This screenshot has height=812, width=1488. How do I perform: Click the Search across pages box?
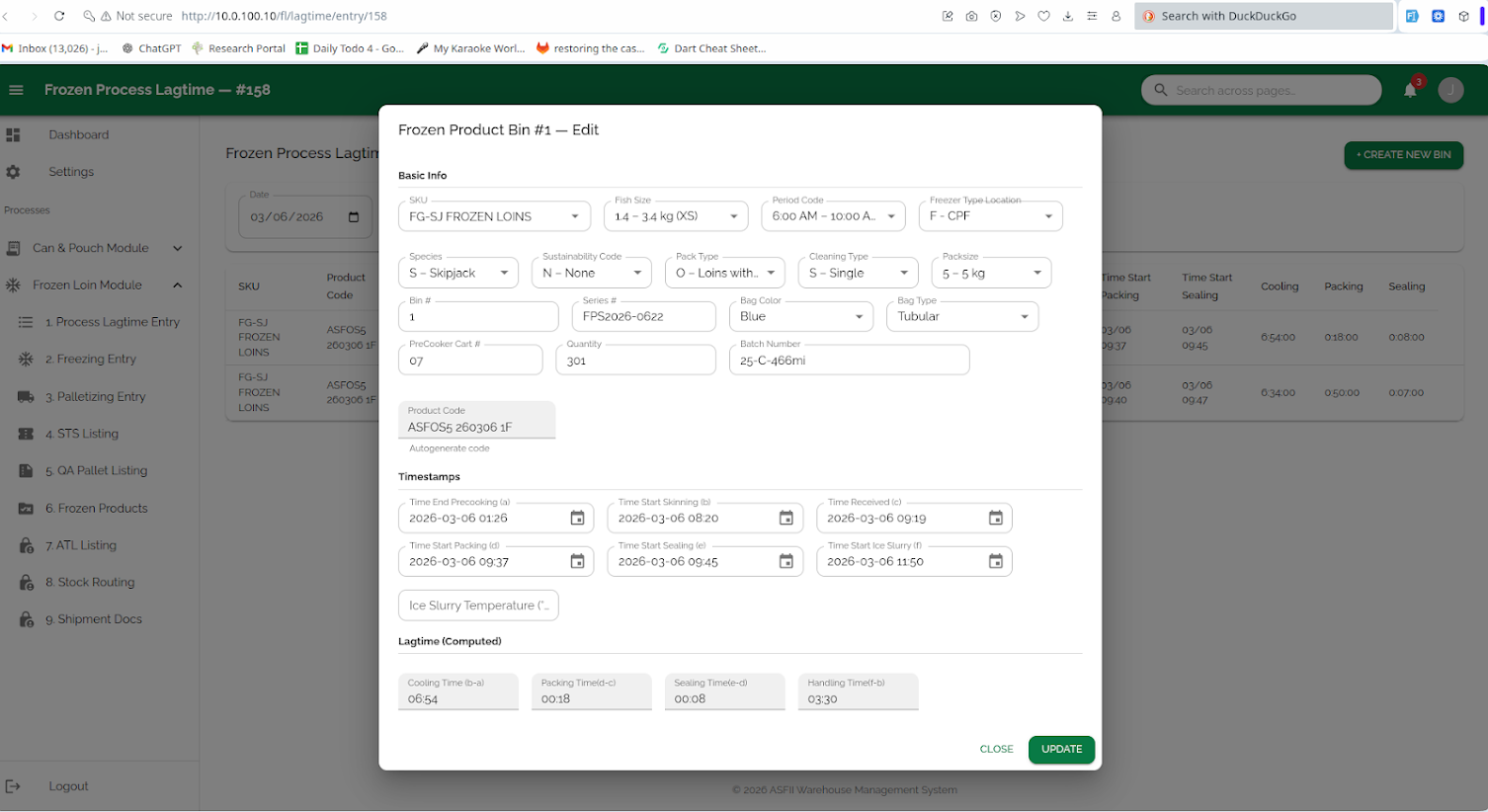(1262, 90)
